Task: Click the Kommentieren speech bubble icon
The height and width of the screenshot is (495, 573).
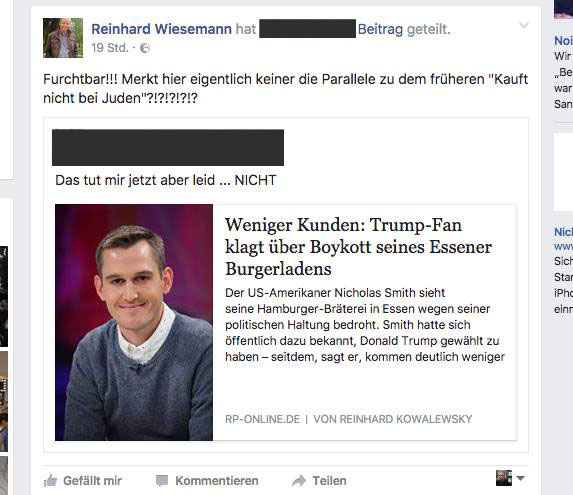Action: tap(162, 481)
